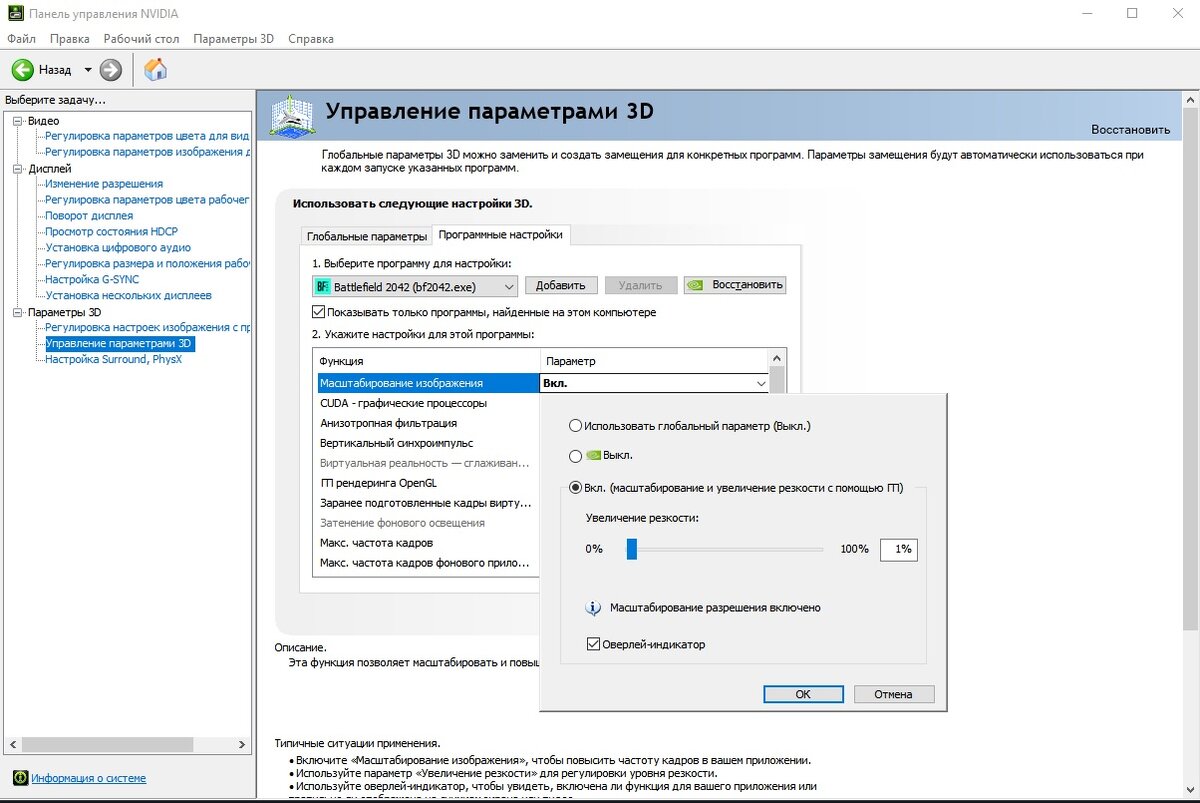Image resolution: width=1200 pixels, height=803 pixels.
Task: Click the System Information icon at bottom left
Action: tap(20, 778)
